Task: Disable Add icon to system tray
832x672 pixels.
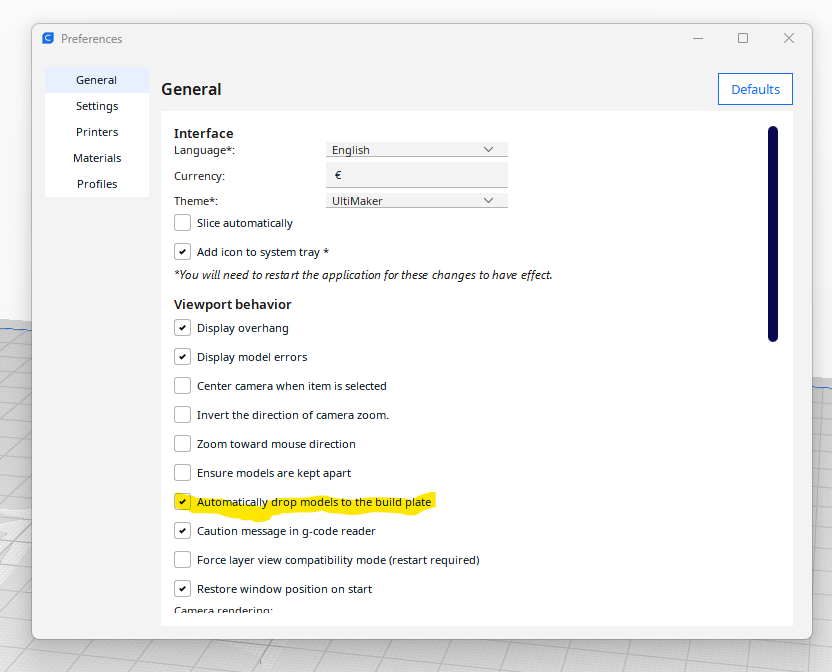Action: coord(183,251)
